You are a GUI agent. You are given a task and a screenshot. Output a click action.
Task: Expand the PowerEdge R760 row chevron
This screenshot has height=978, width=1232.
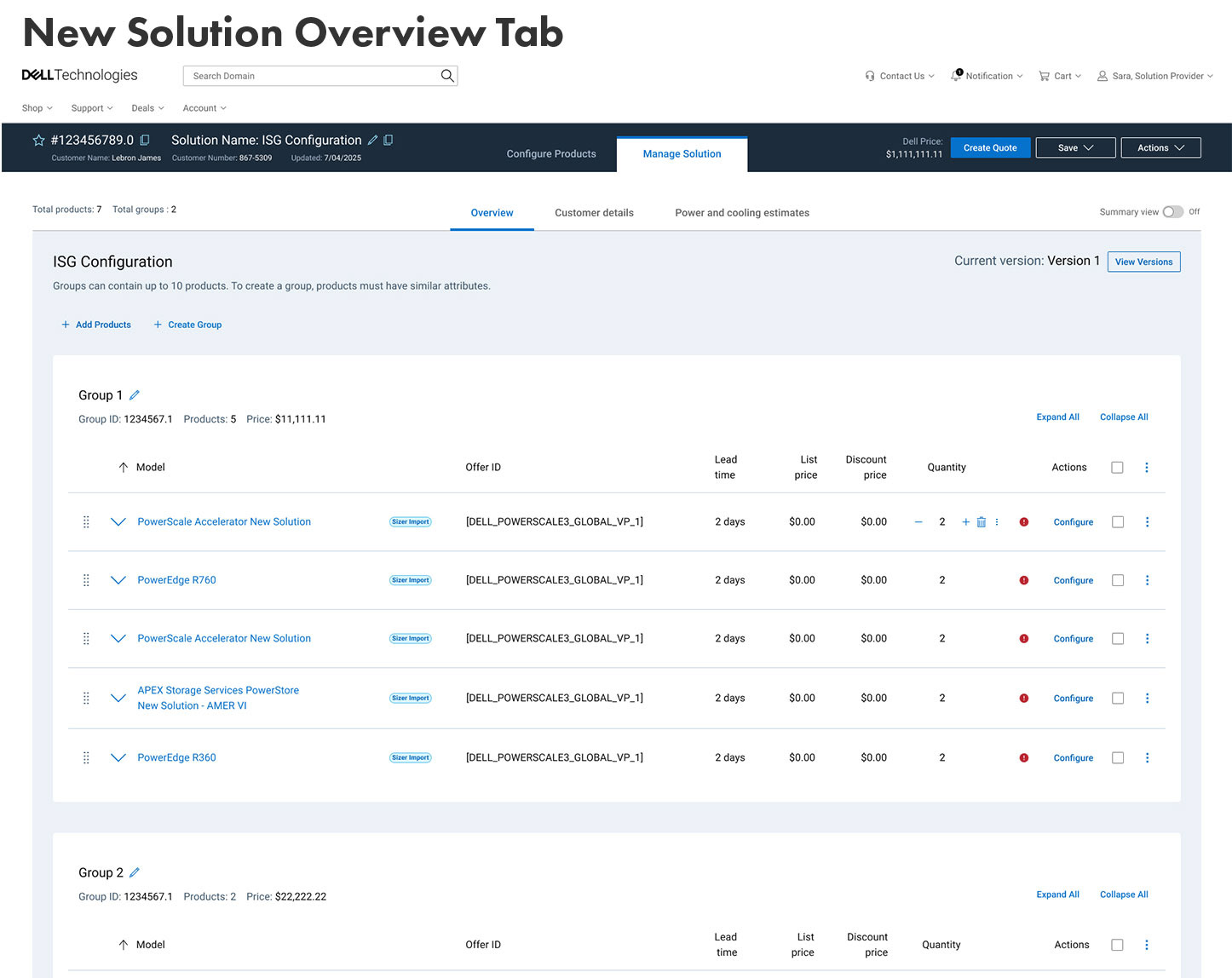tap(118, 580)
